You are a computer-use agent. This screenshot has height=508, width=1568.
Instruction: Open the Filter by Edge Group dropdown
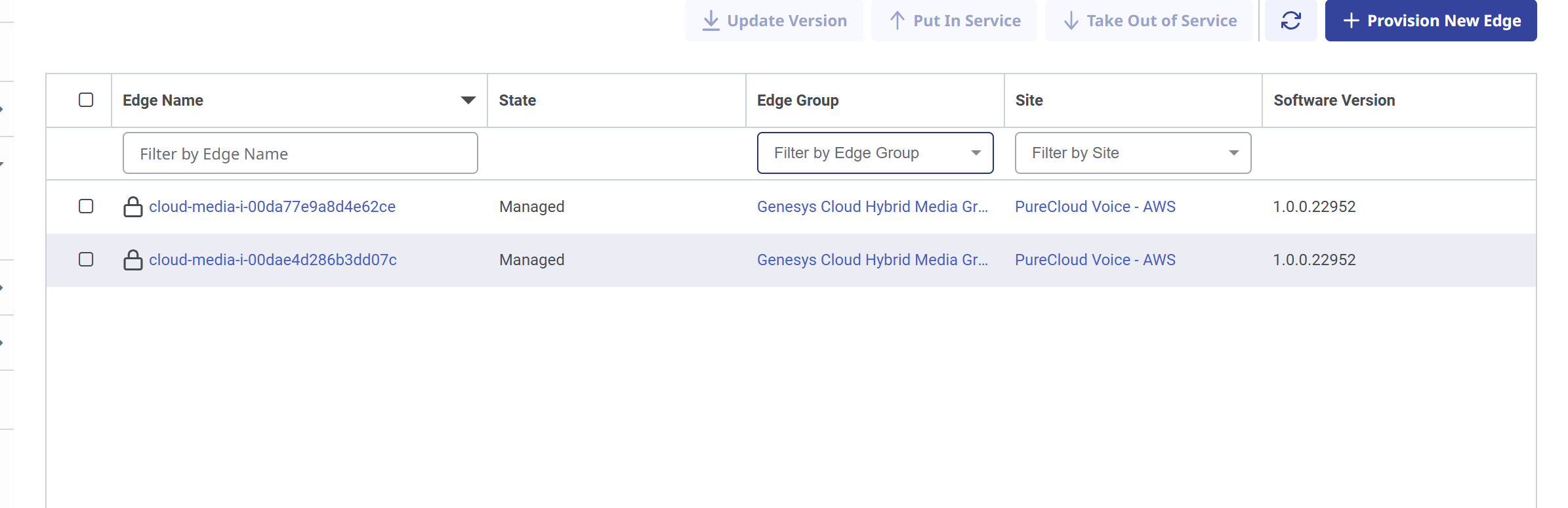(875, 153)
